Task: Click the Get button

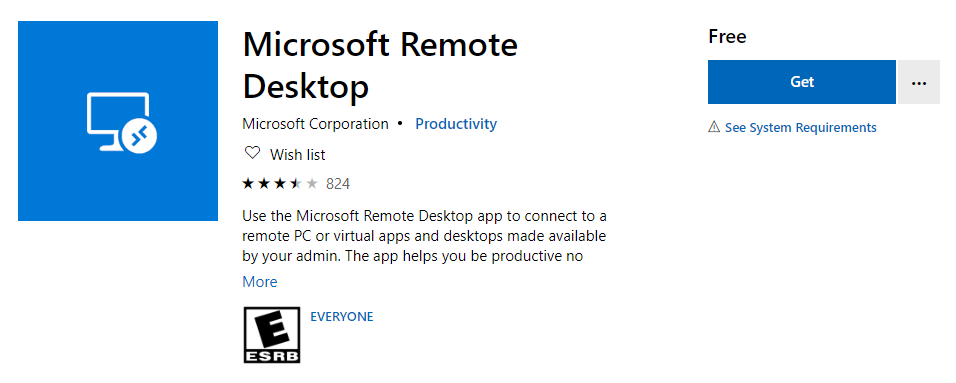Action: pyautogui.click(x=802, y=82)
